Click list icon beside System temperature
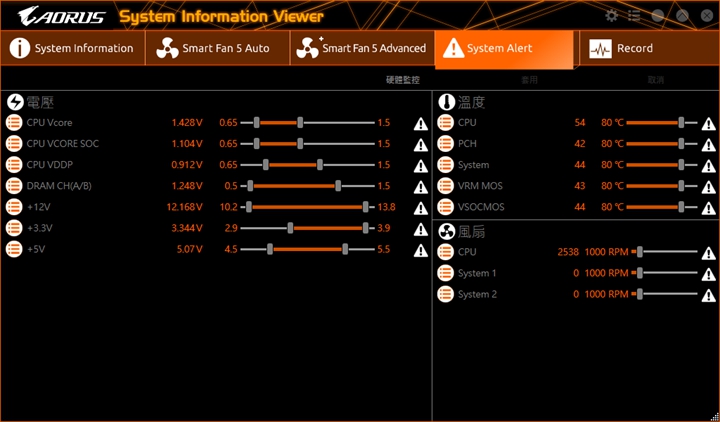 click(445, 165)
